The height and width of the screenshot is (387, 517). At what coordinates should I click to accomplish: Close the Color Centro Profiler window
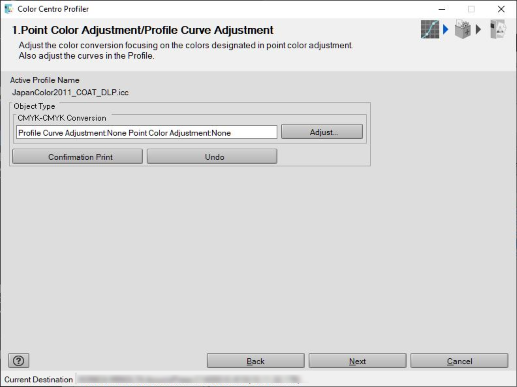[501, 9]
